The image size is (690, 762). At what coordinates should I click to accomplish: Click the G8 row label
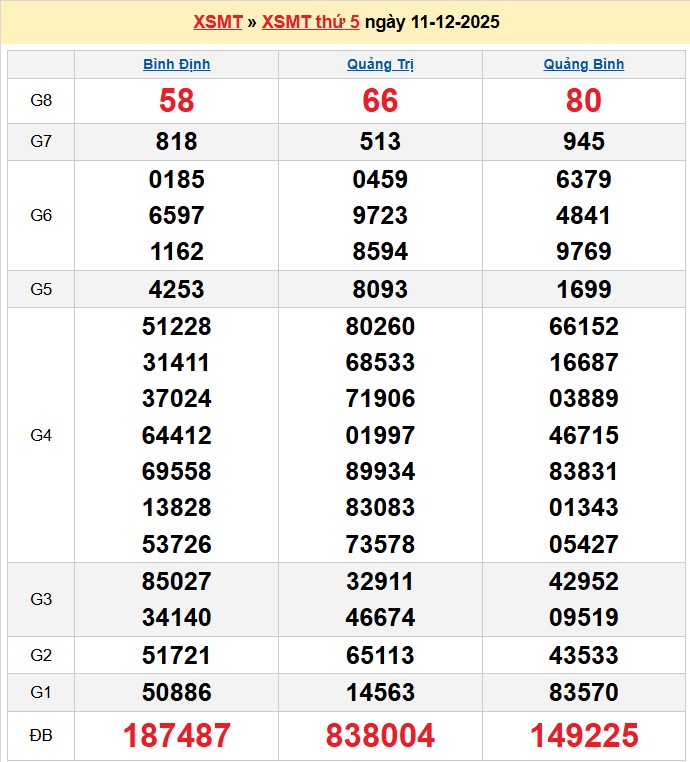(x=41, y=100)
